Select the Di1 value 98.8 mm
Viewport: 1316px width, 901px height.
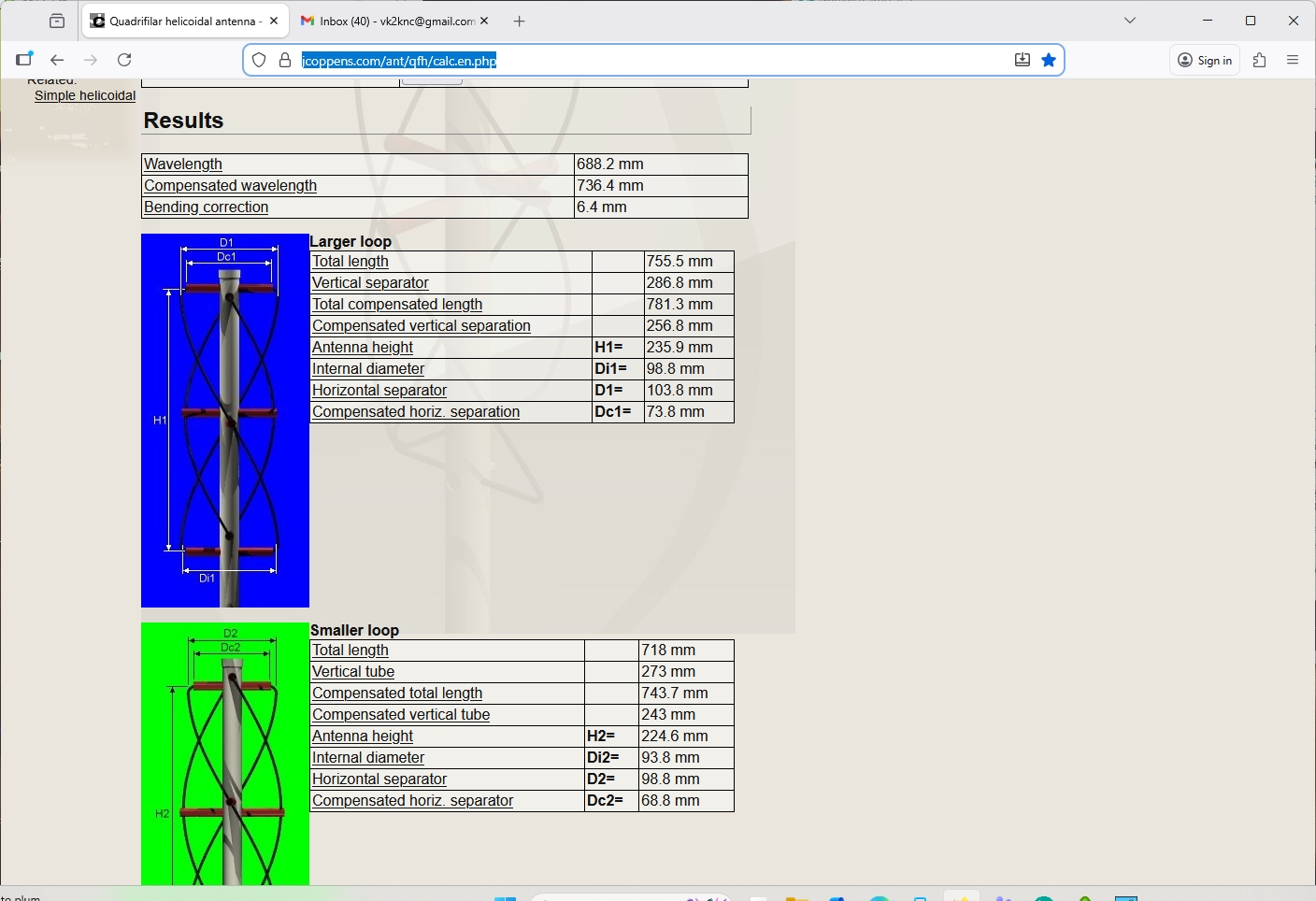(x=676, y=368)
